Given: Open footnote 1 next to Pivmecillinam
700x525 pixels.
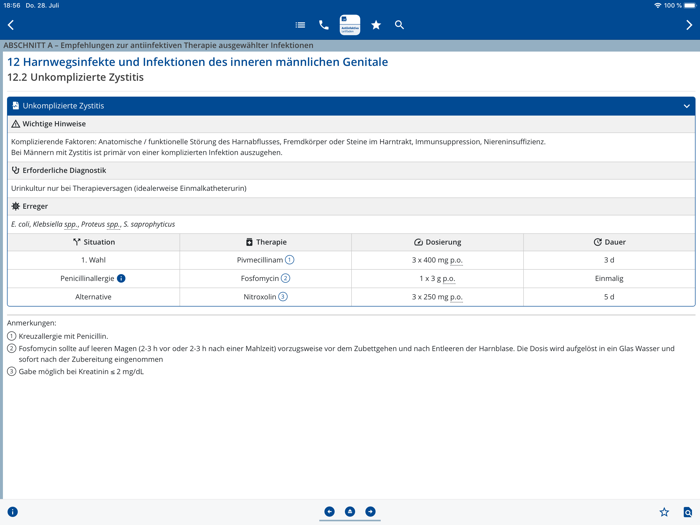Looking at the screenshot, I should click(x=290, y=260).
